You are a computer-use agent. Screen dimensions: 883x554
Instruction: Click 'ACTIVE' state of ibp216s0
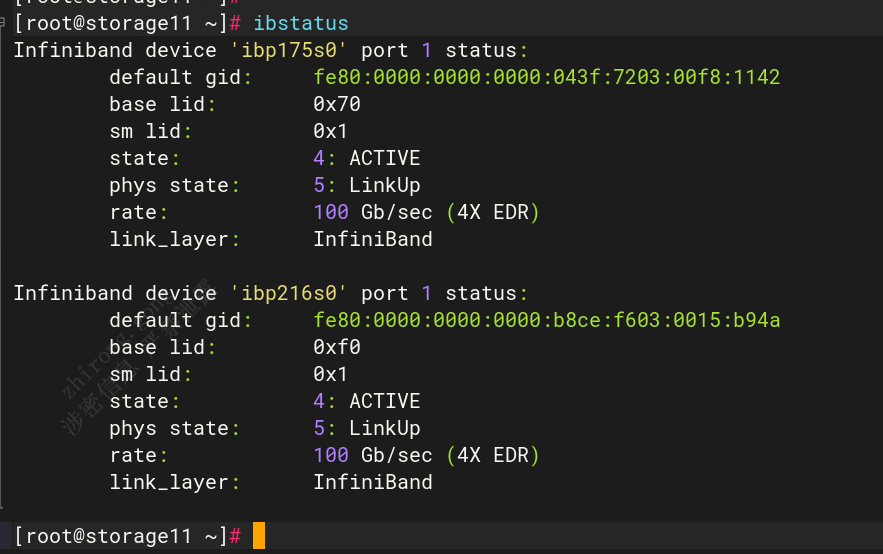[385, 401]
